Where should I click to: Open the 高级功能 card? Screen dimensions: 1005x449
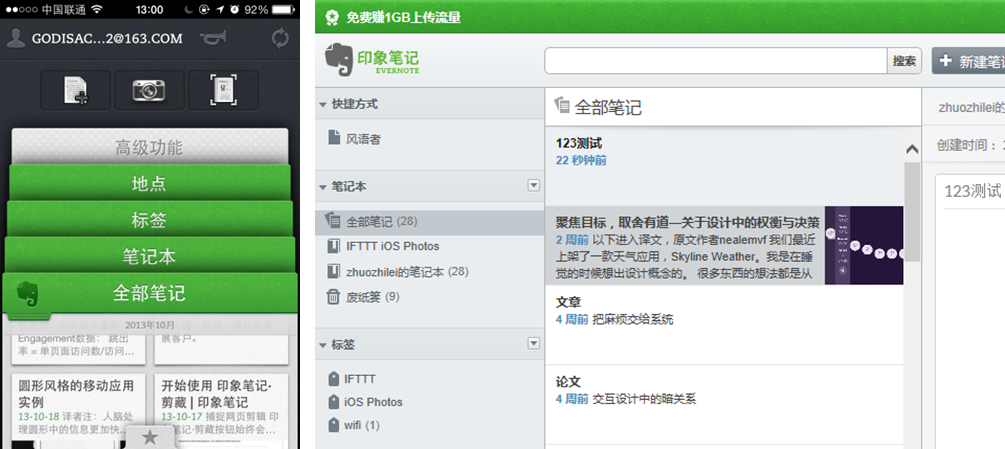tap(150, 147)
